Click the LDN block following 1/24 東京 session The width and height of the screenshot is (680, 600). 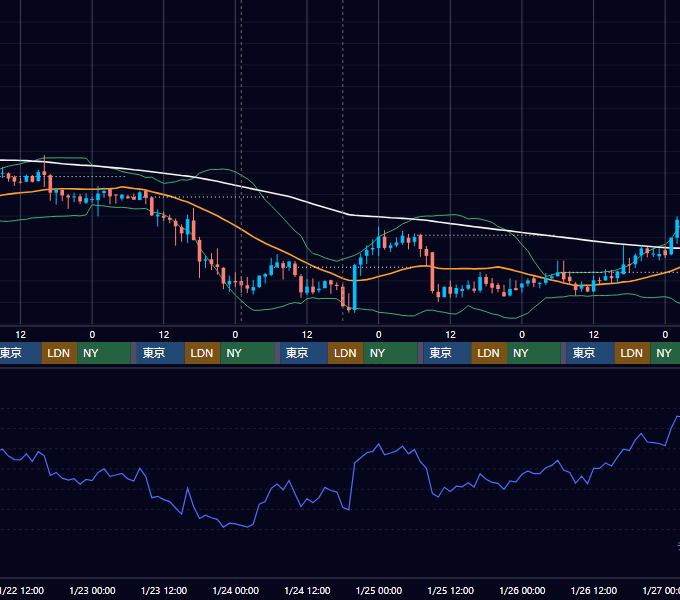[346, 353]
